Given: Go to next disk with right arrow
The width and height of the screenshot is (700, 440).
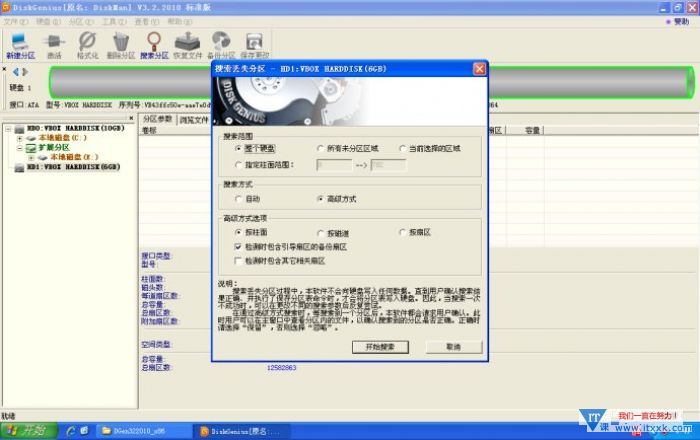Looking at the screenshot, I should [25, 72].
